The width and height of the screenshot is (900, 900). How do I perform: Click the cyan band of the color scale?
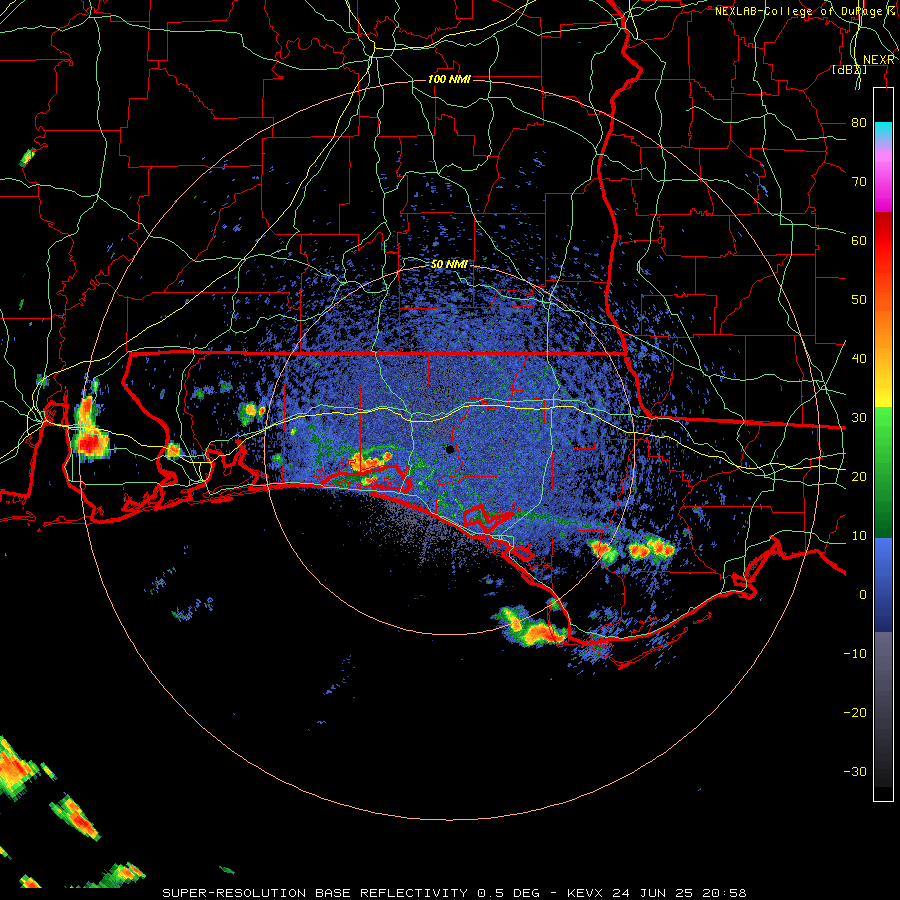883,132
